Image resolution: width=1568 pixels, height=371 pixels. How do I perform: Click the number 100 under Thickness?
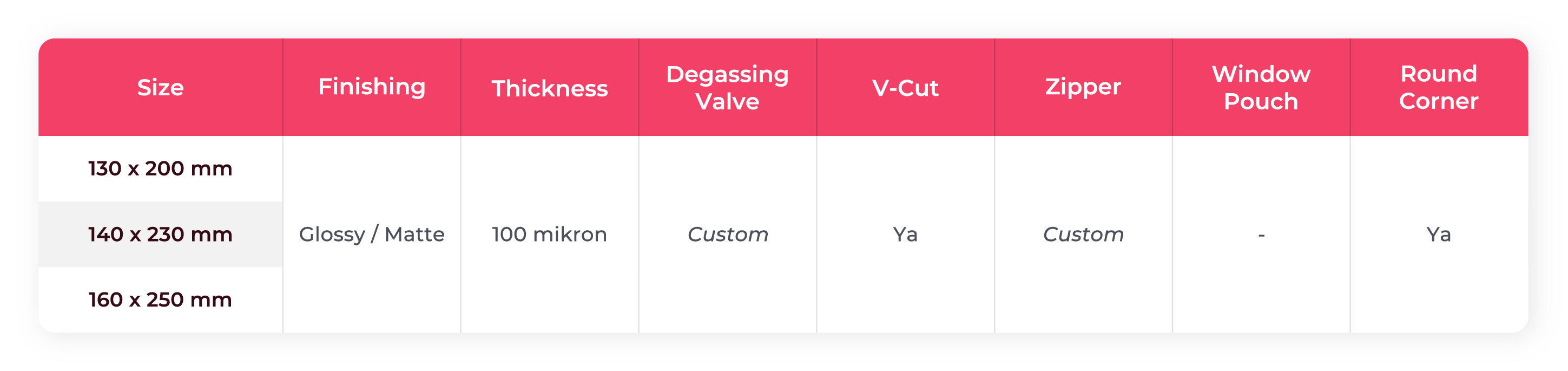(x=508, y=235)
